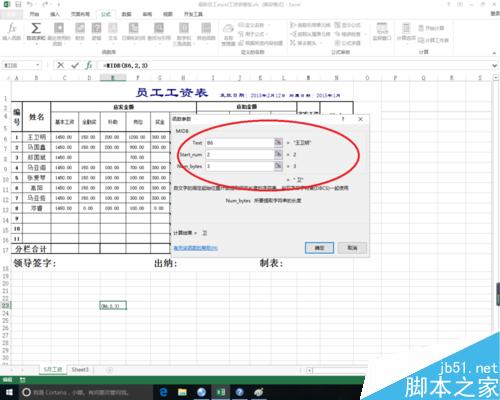The width and height of the screenshot is (500, 400).
Task: Switch to the Page Layout (页面布局) tab
Action: pyautogui.click(x=80, y=14)
